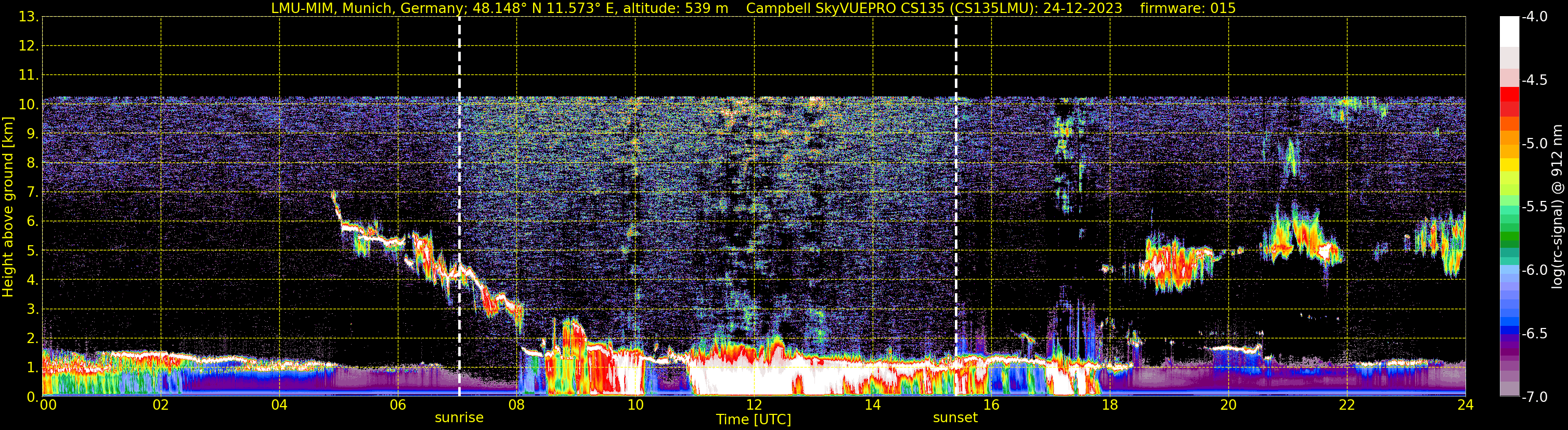Click the '-5.5' colorbar tick label

(x=1535, y=207)
